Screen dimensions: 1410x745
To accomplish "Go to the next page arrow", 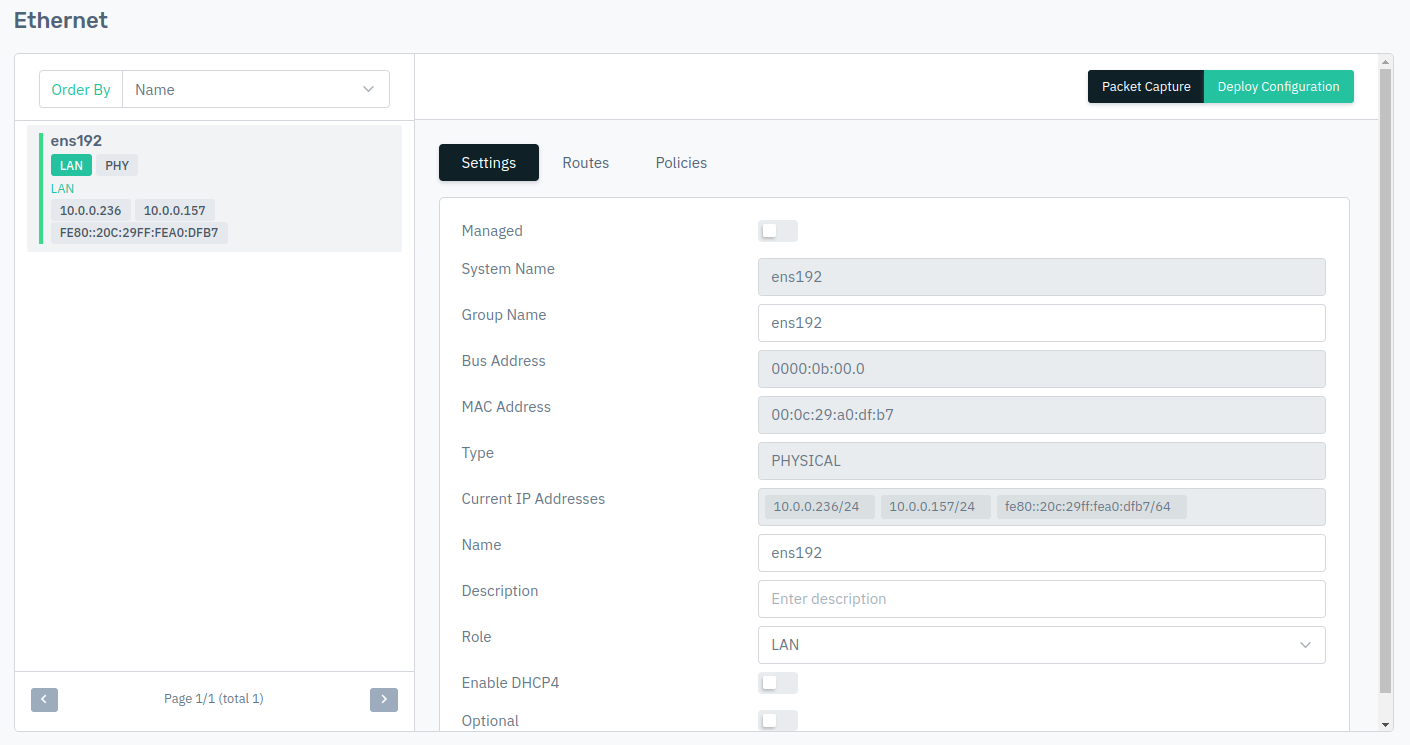I will [384, 699].
